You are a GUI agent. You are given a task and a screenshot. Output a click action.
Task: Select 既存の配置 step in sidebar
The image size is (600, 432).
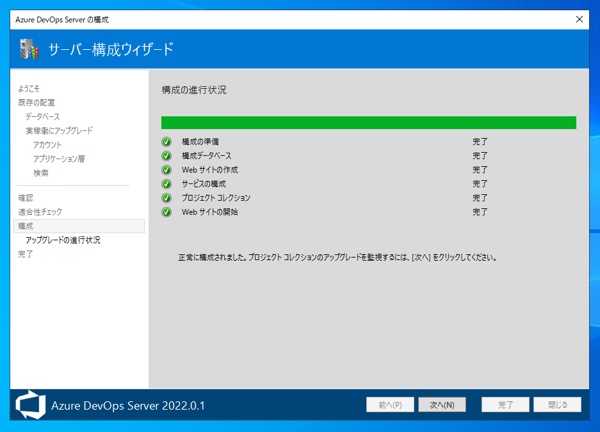tap(36, 103)
